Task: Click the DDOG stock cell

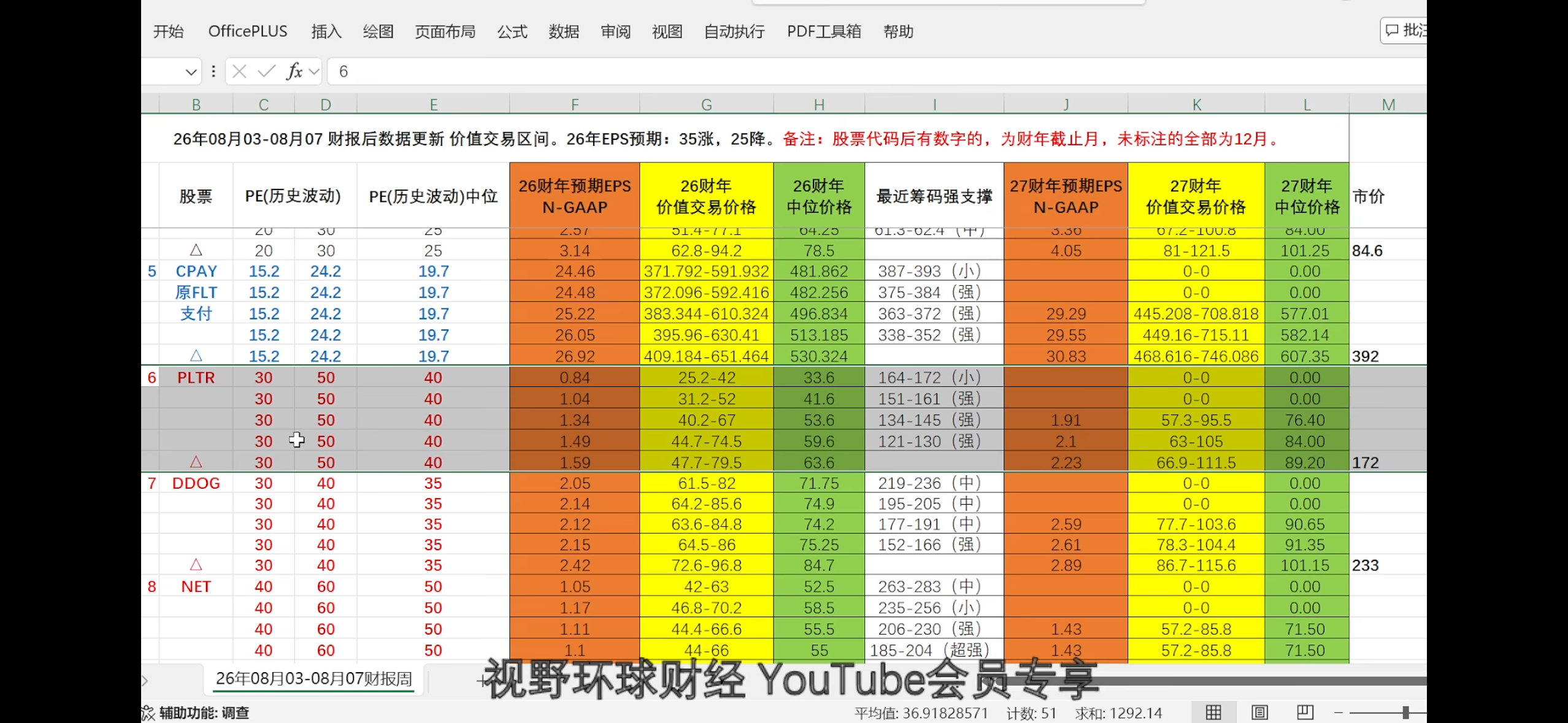Action: [196, 483]
